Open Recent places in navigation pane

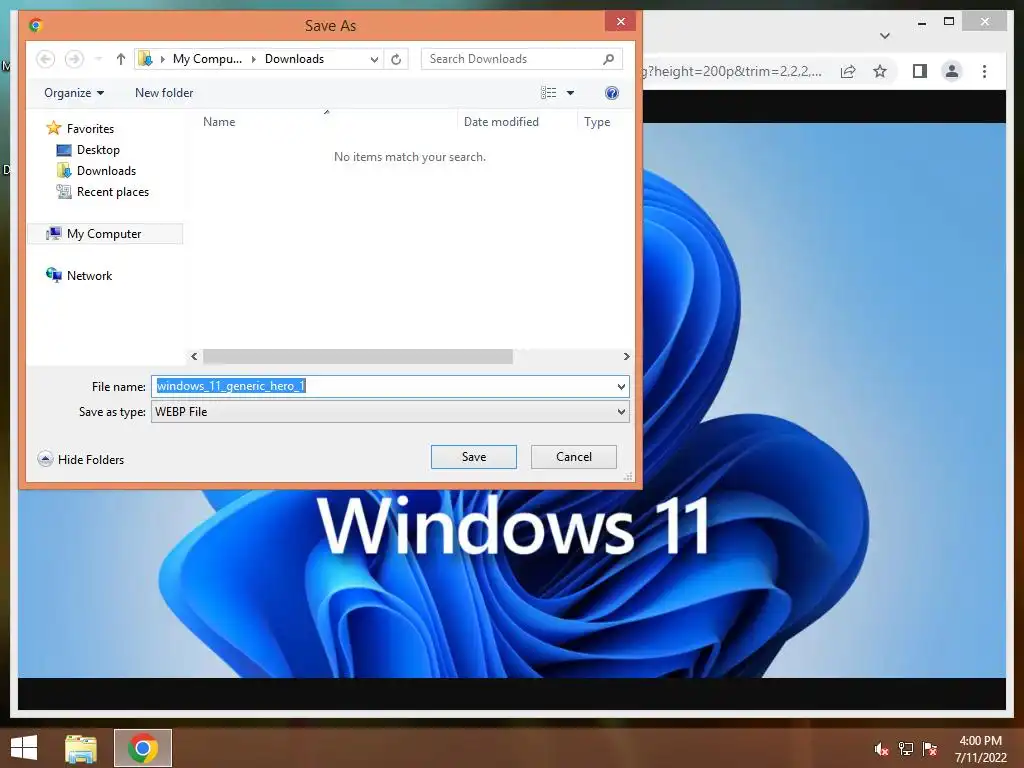point(103,192)
